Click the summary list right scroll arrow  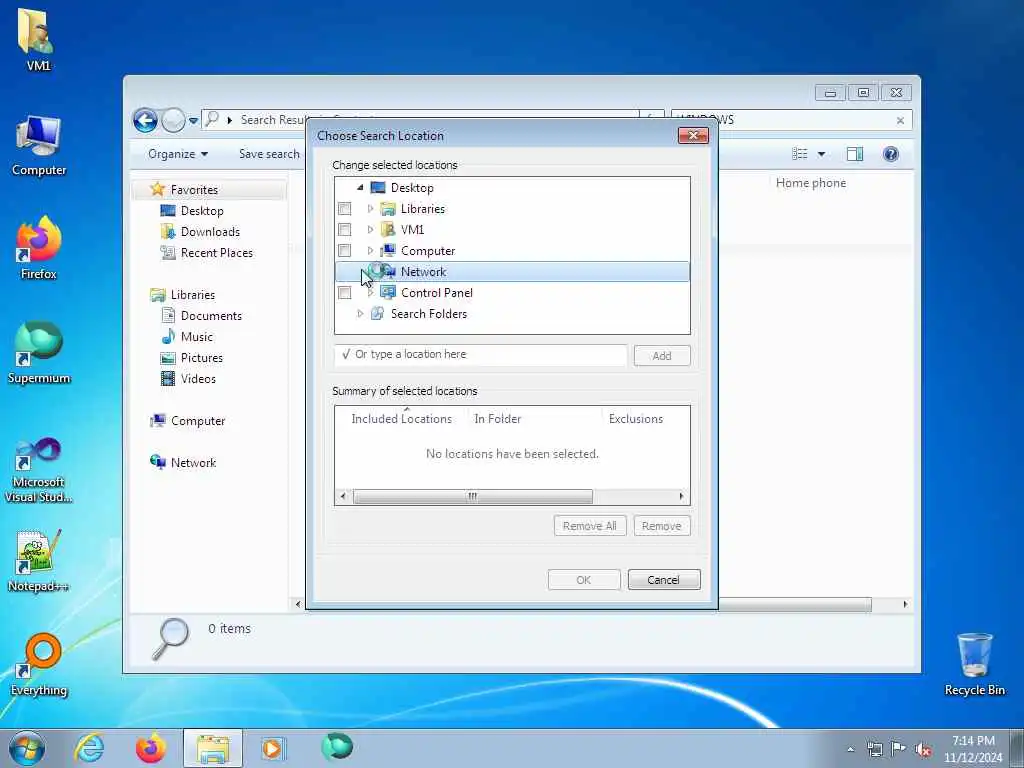click(682, 496)
